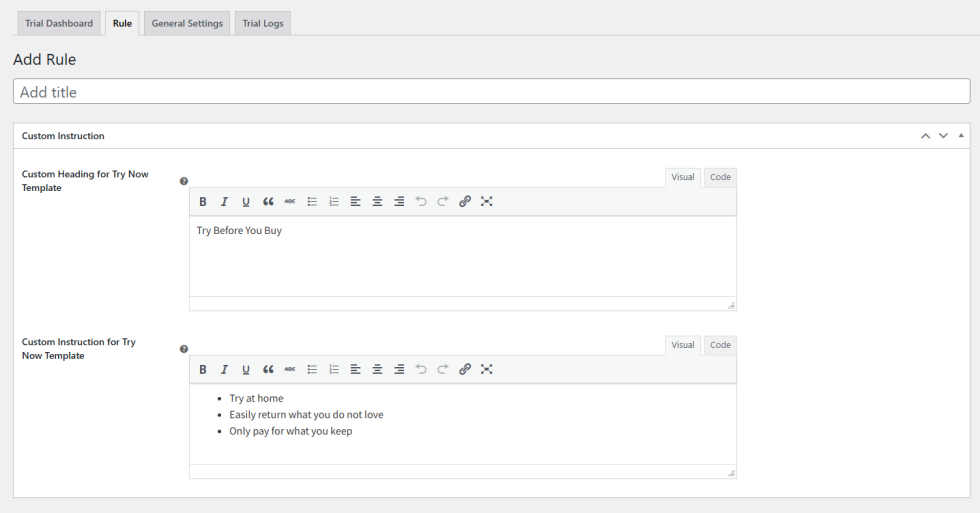Align left in Custom Heading editor
This screenshot has height=513, width=980.
(355, 201)
